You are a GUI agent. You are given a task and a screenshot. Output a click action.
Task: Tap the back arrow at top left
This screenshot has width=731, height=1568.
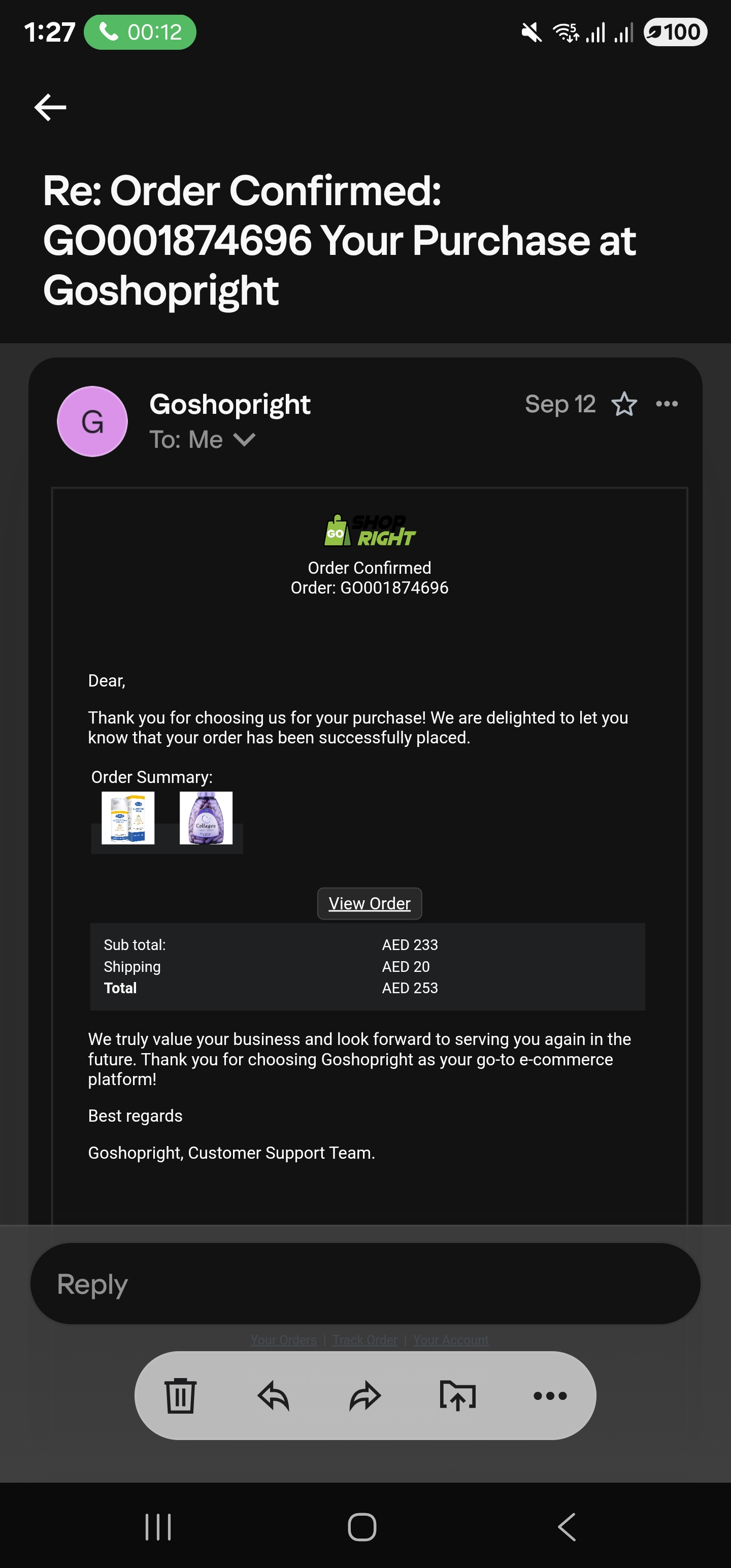50,108
